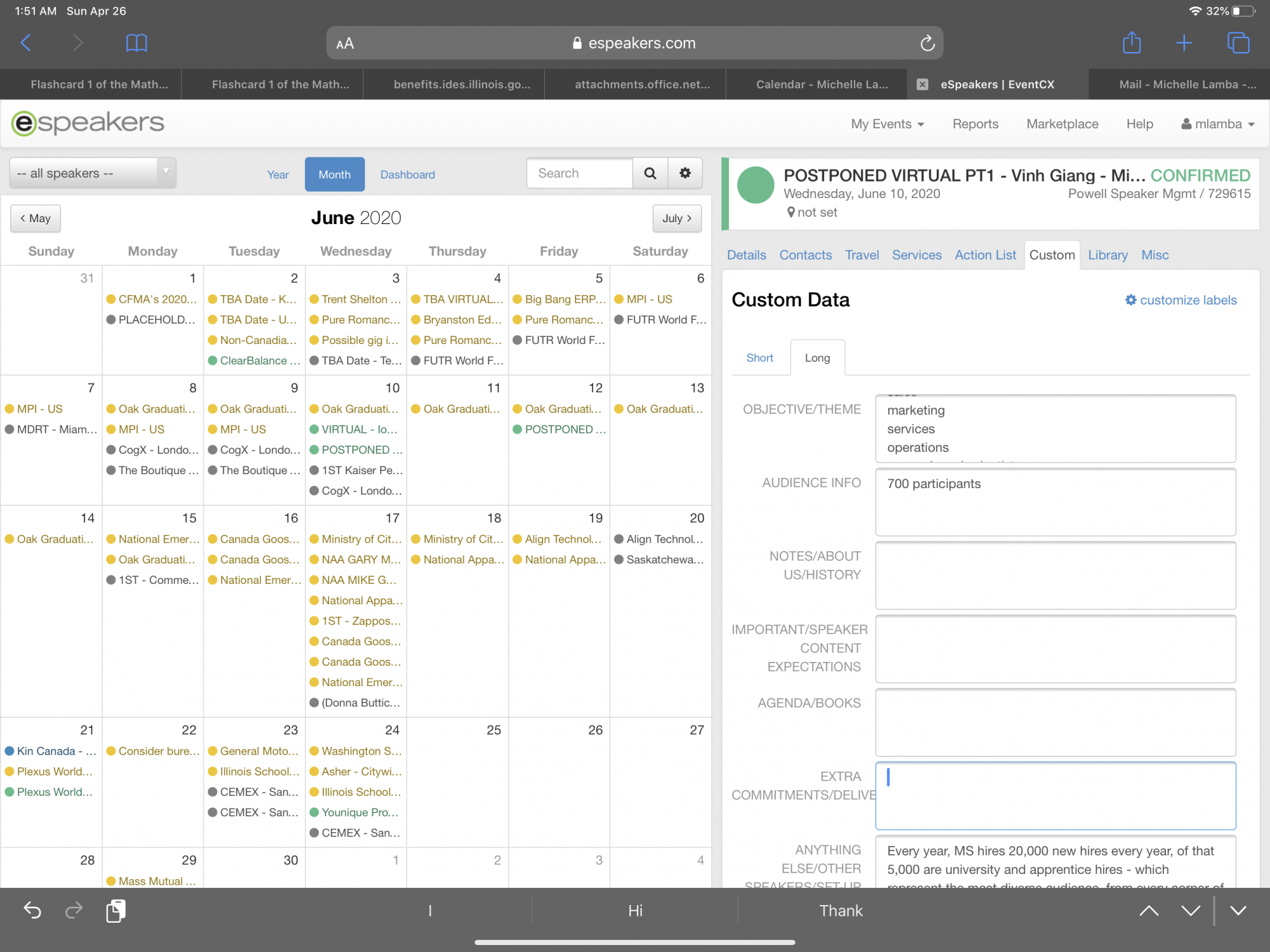The height and width of the screenshot is (952, 1270).
Task: Open the CFMA's 2020 event on June 1
Action: (152, 299)
